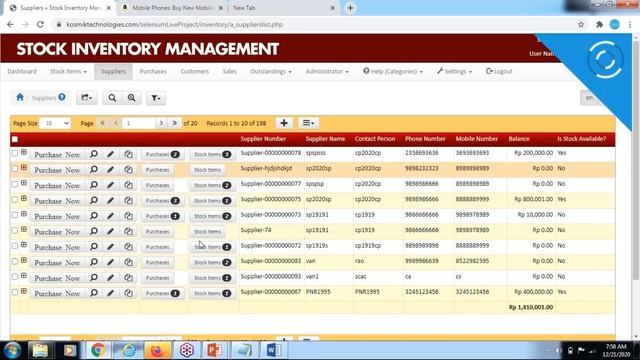The image size is (640, 360).
Task: Sort by Supplier Name column header
Action: point(325,139)
